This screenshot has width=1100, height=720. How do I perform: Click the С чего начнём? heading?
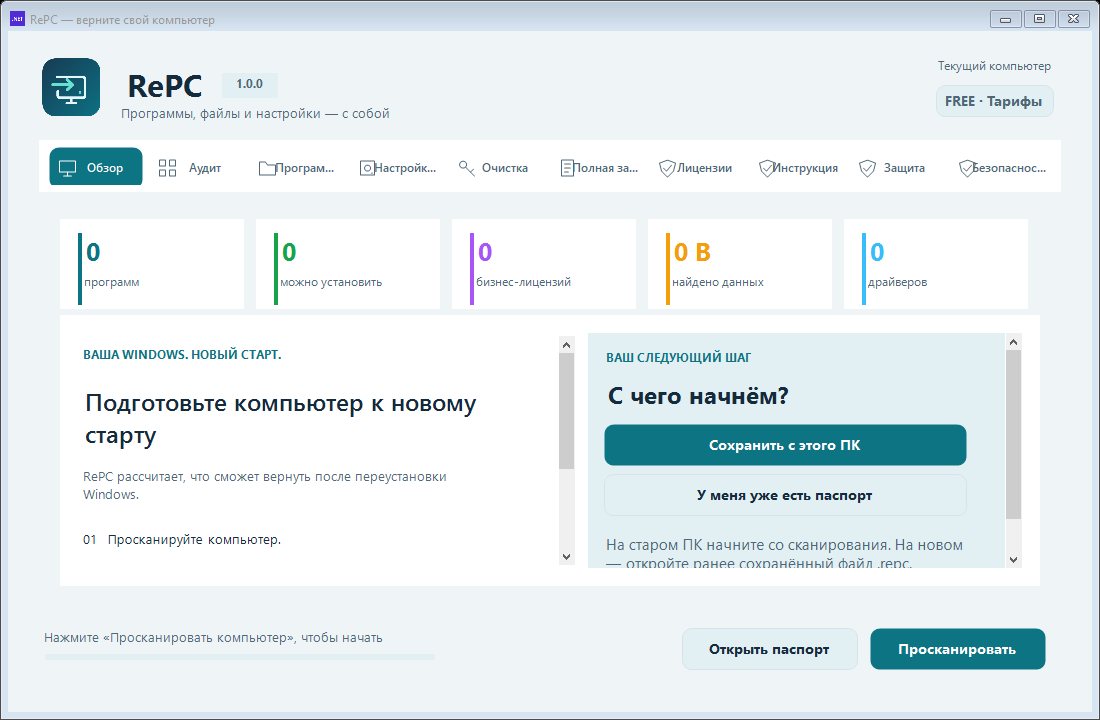click(698, 396)
